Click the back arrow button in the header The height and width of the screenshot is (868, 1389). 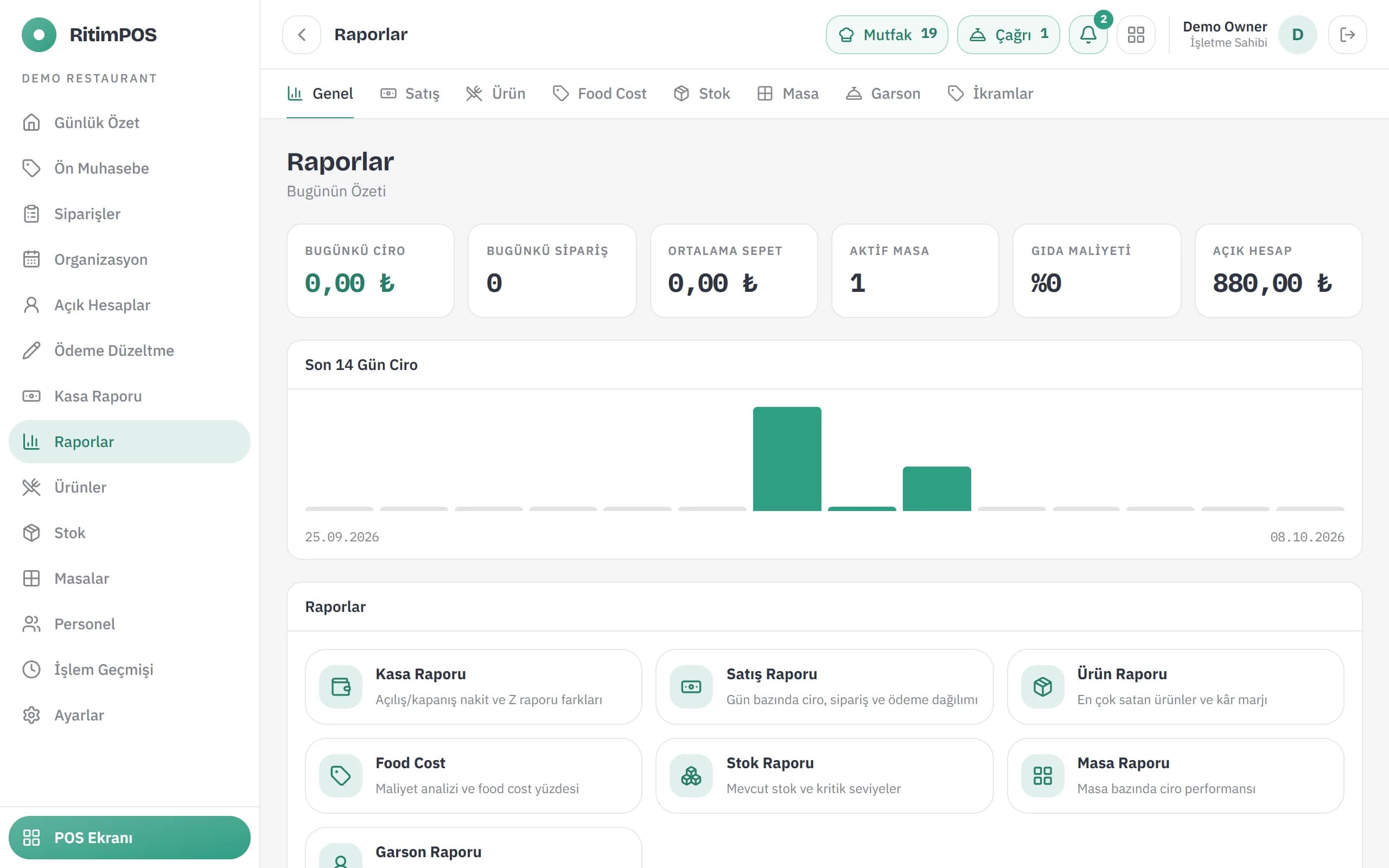pos(301,34)
